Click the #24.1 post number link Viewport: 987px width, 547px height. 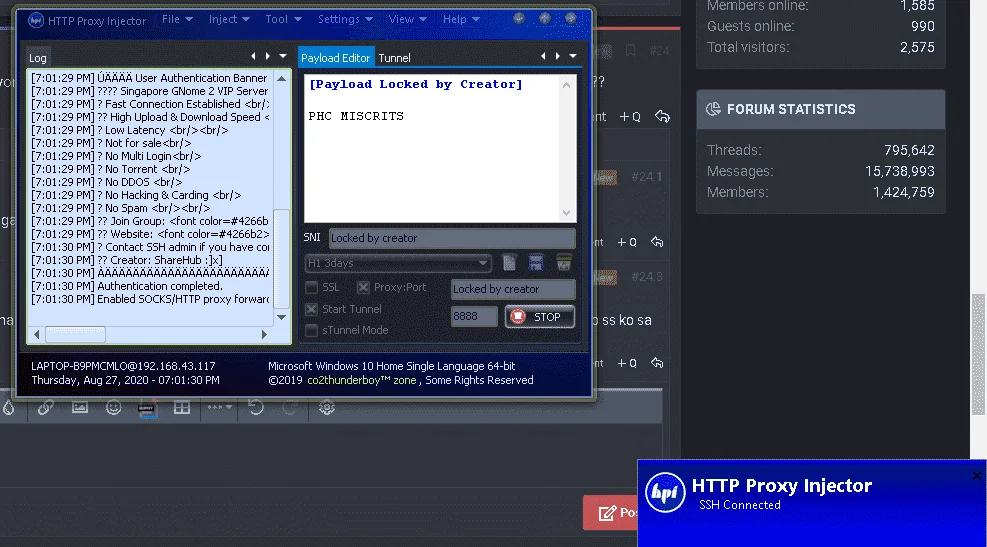646,177
